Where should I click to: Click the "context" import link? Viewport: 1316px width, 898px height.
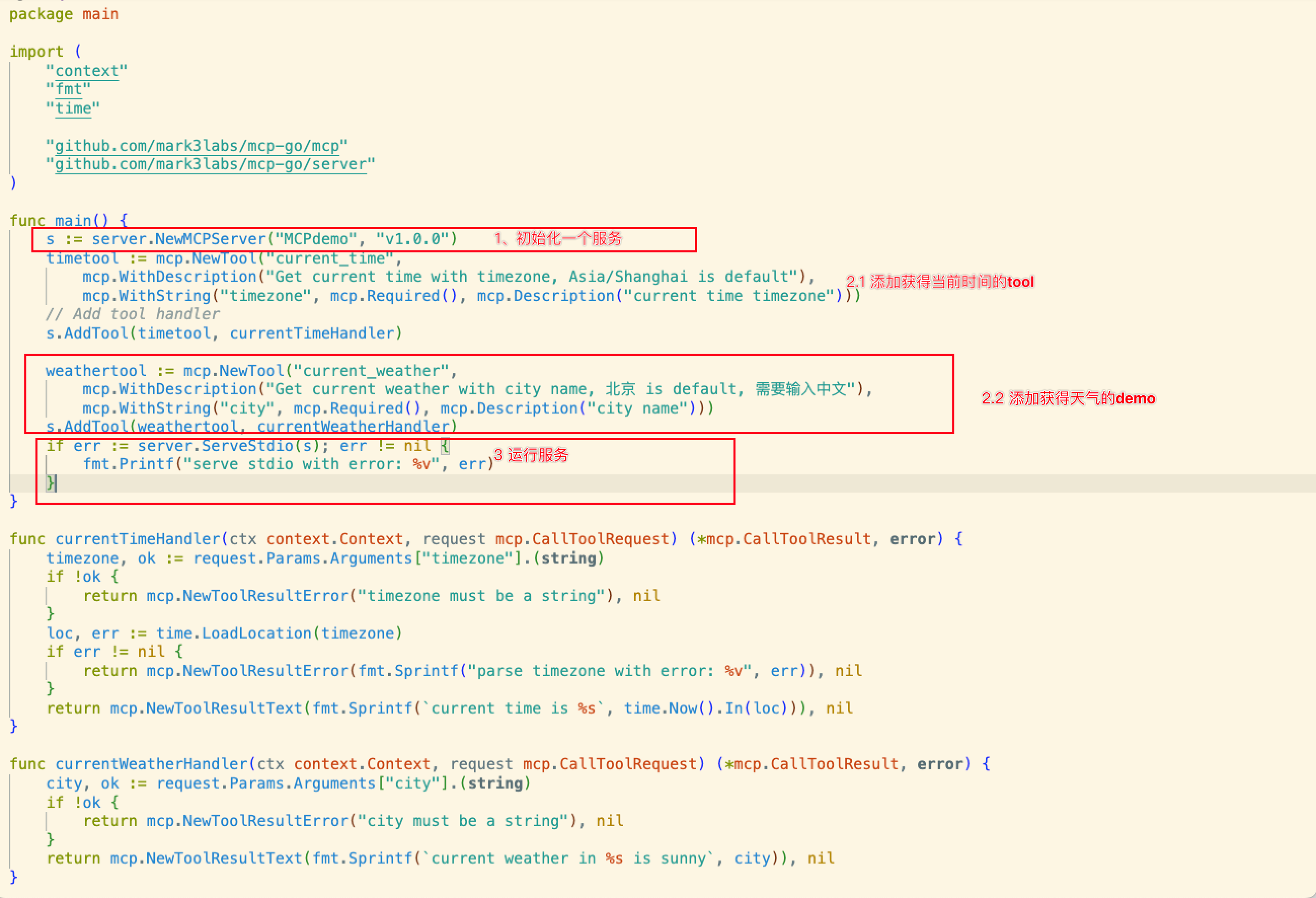tap(87, 71)
